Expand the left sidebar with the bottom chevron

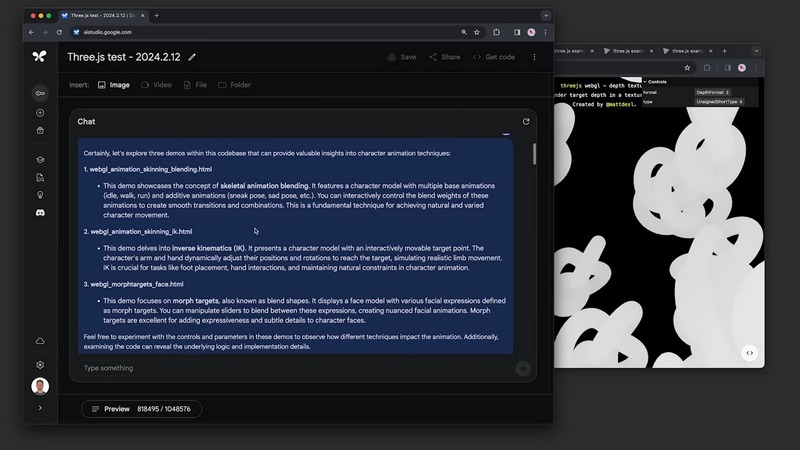tap(40, 408)
